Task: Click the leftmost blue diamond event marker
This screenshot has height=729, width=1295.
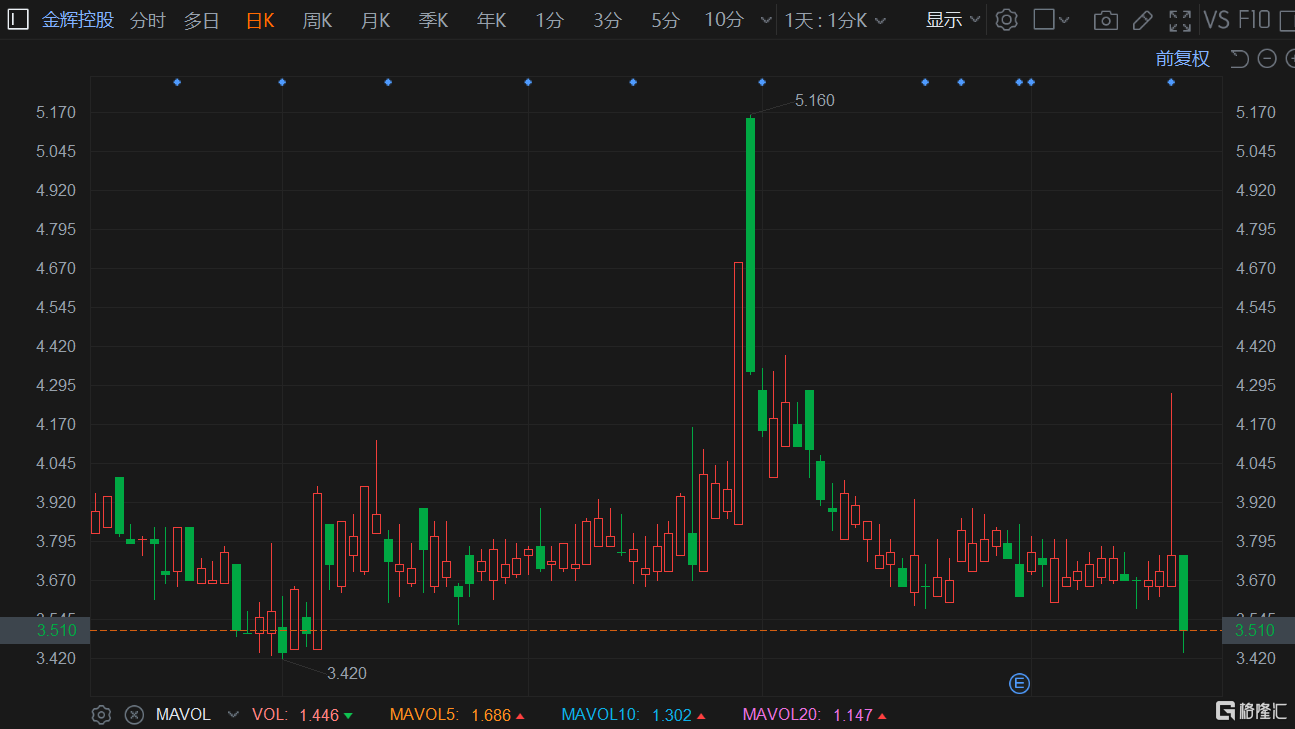Action: pos(177,82)
